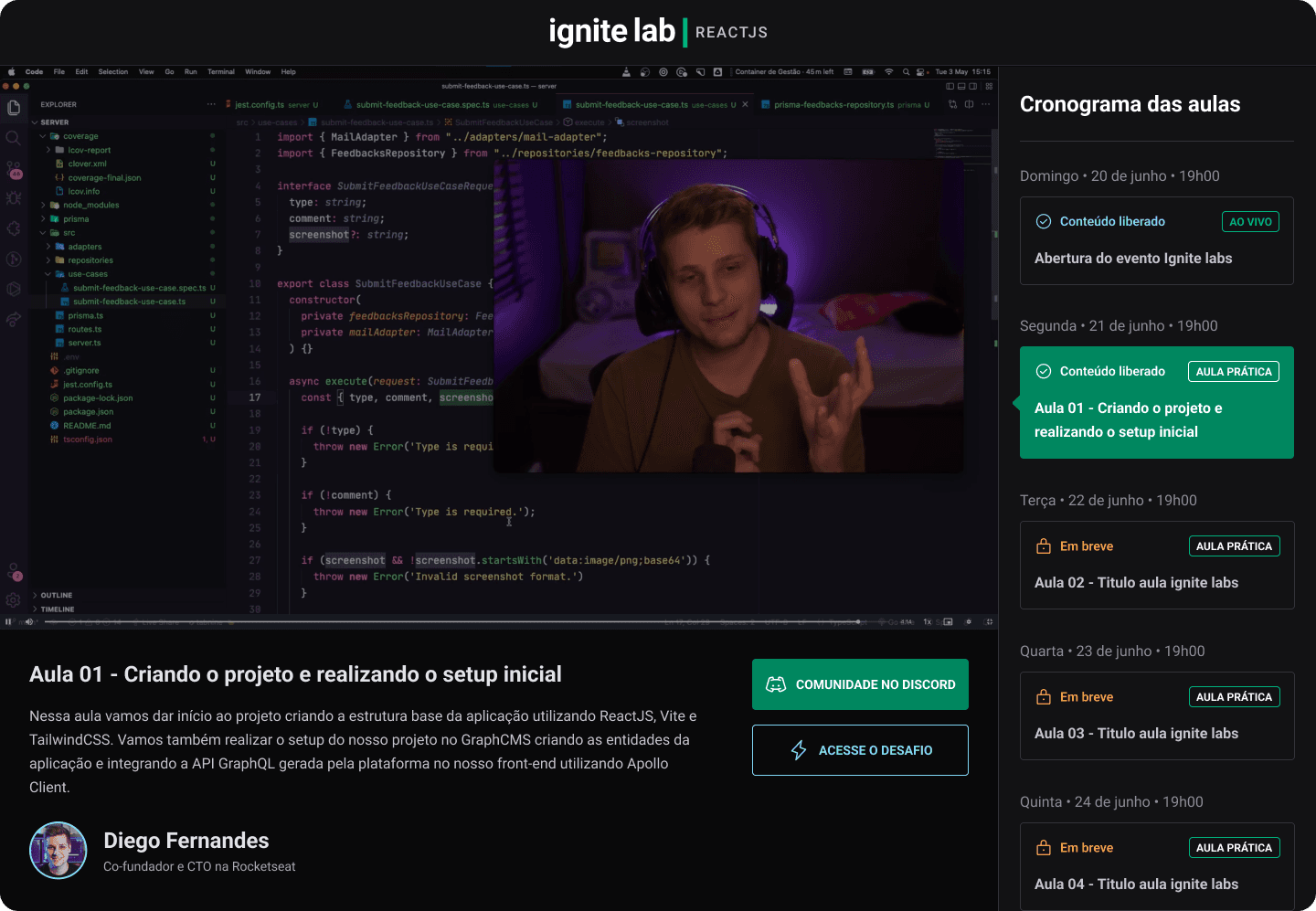The image size is (1316, 911).
Task: Click the lock icon on Aula 03 card
Action: tap(1043, 697)
